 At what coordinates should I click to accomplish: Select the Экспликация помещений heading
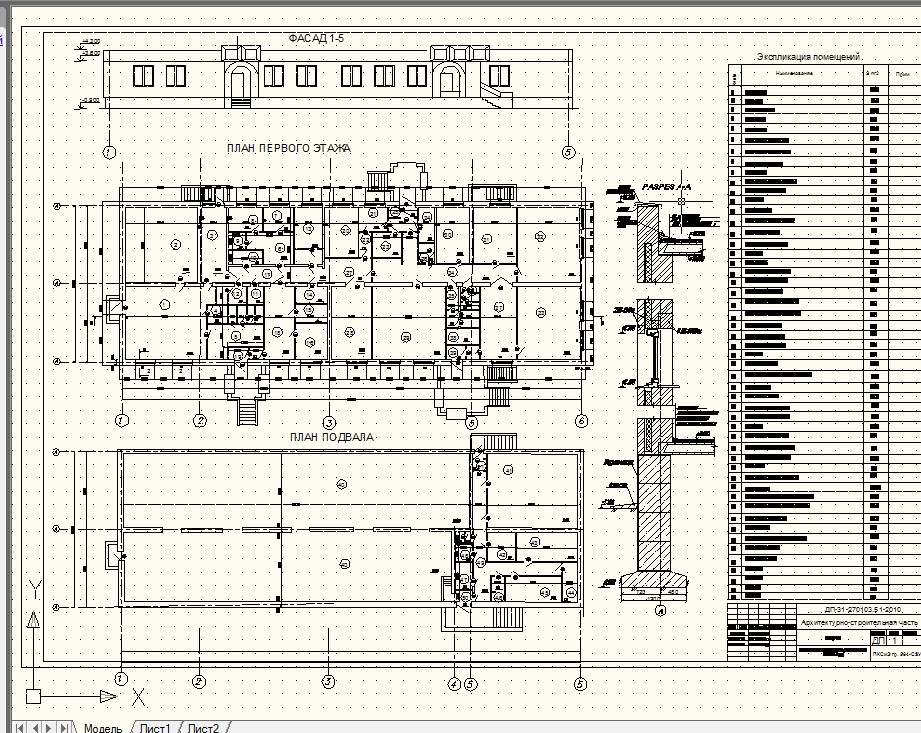click(x=809, y=57)
